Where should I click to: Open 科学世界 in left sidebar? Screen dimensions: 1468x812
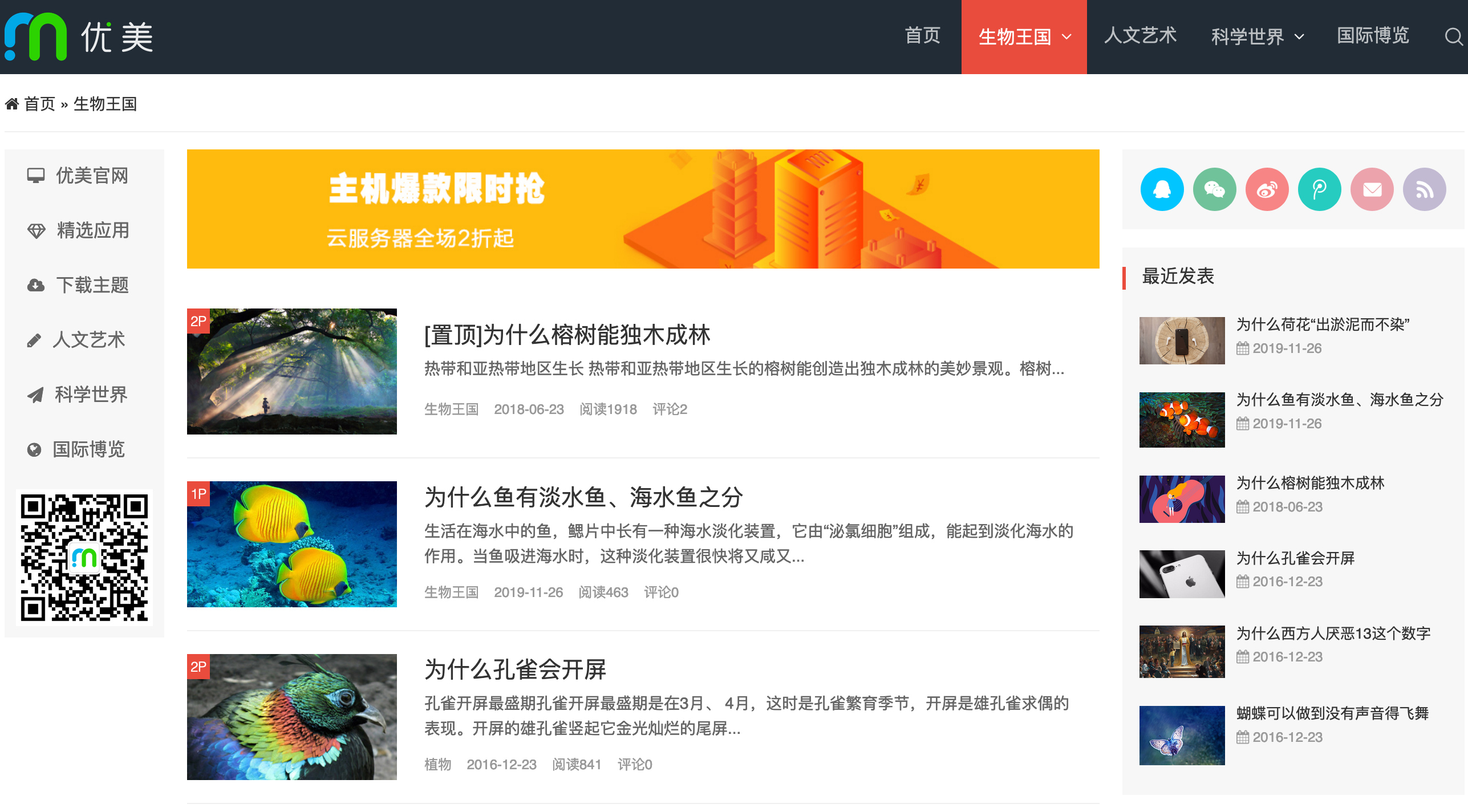point(91,395)
